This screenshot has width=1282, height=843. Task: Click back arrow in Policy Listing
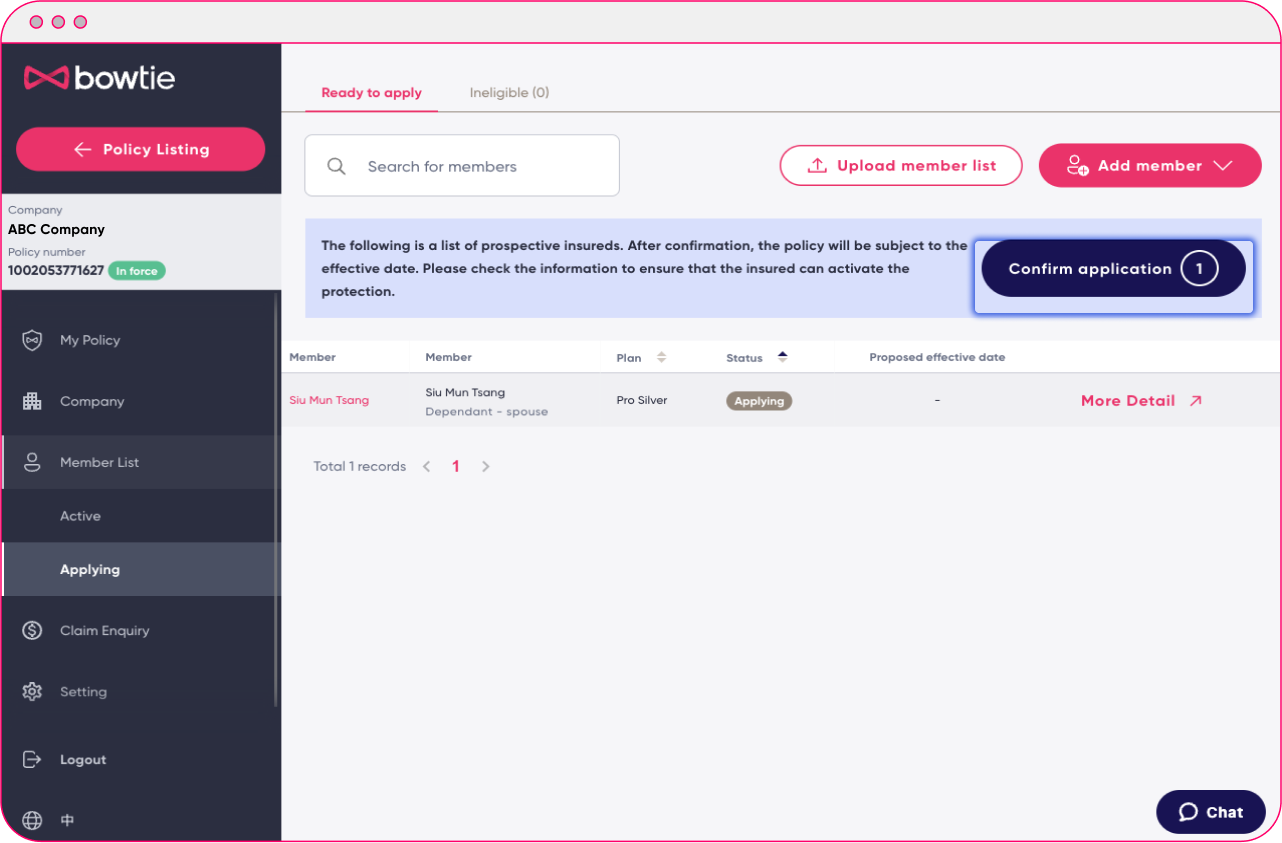(83, 149)
